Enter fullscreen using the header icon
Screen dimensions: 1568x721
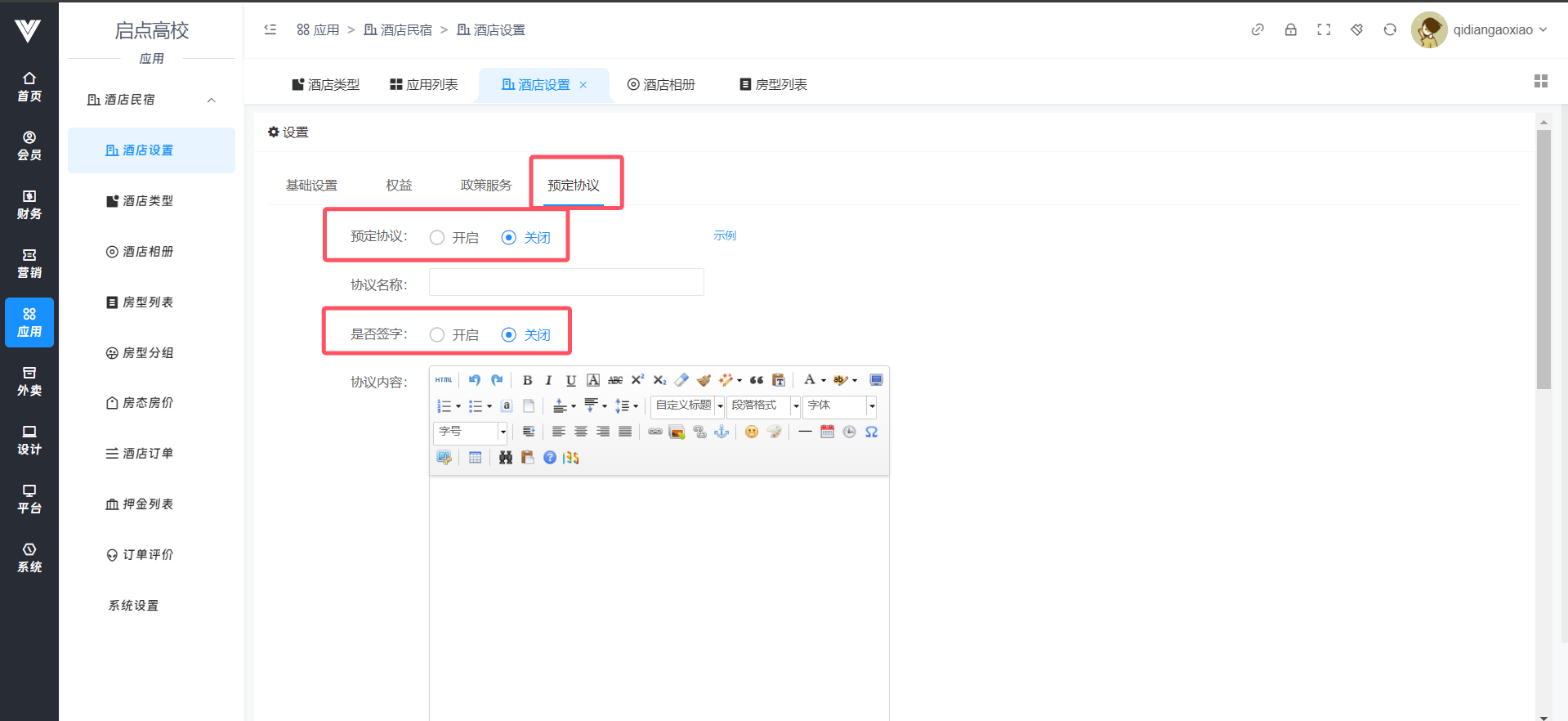(x=1324, y=30)
